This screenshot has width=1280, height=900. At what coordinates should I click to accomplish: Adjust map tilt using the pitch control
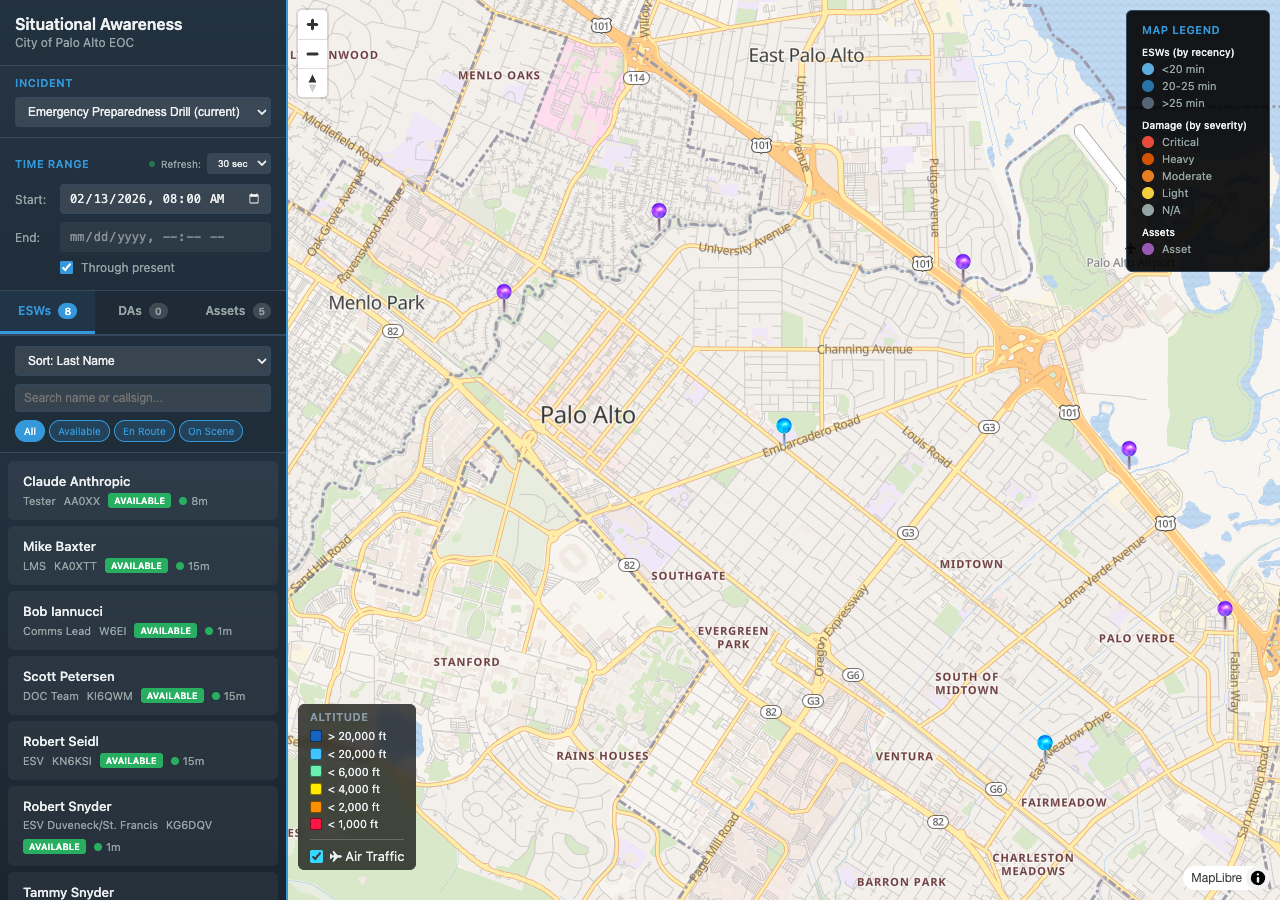312,83
